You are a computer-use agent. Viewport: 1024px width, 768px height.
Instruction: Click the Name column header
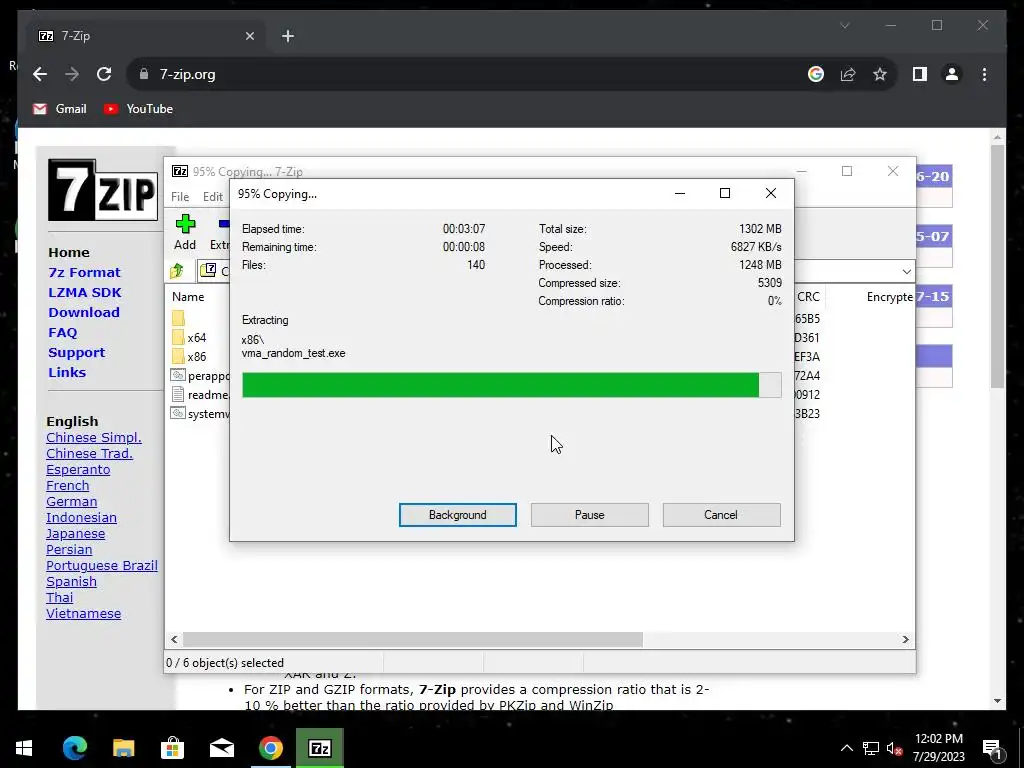tap(188, 296)
